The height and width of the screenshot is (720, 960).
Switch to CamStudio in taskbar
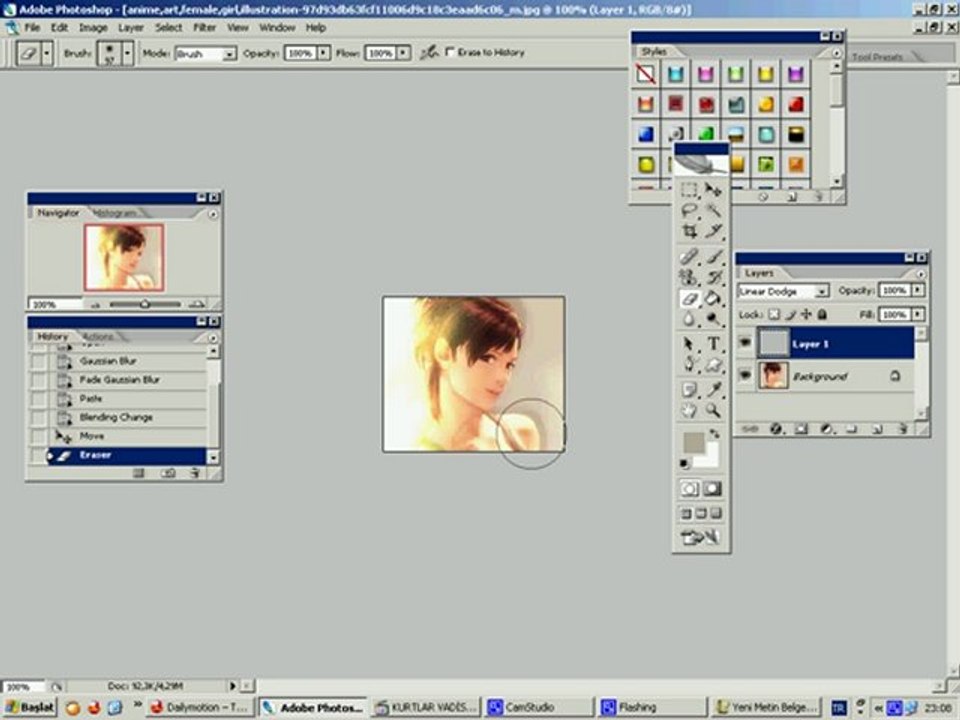(538, 707)
